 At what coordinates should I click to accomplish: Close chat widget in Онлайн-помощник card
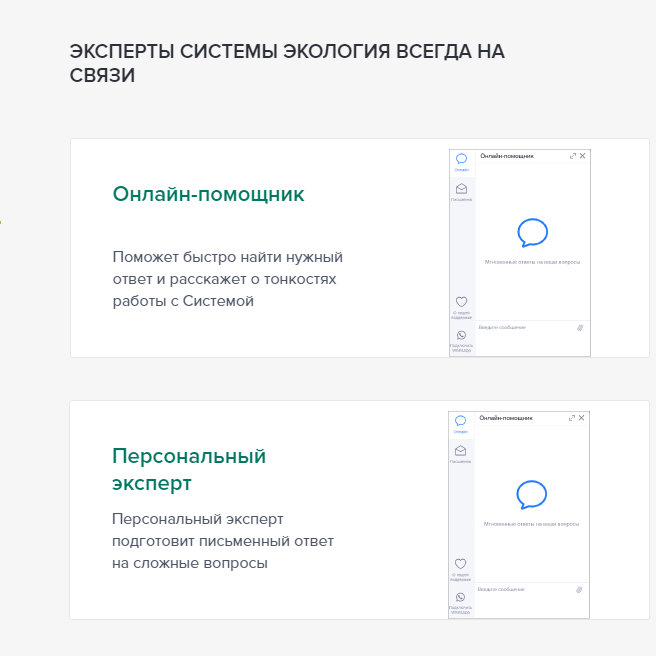click(582, 156)
